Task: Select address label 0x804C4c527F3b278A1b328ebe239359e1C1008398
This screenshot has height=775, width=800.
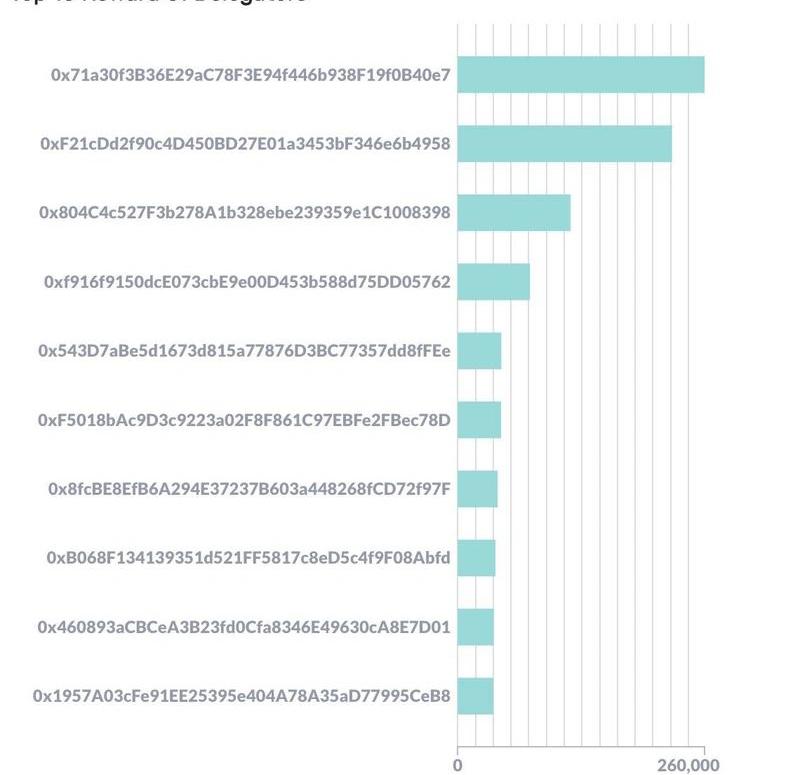Action: 245,213
